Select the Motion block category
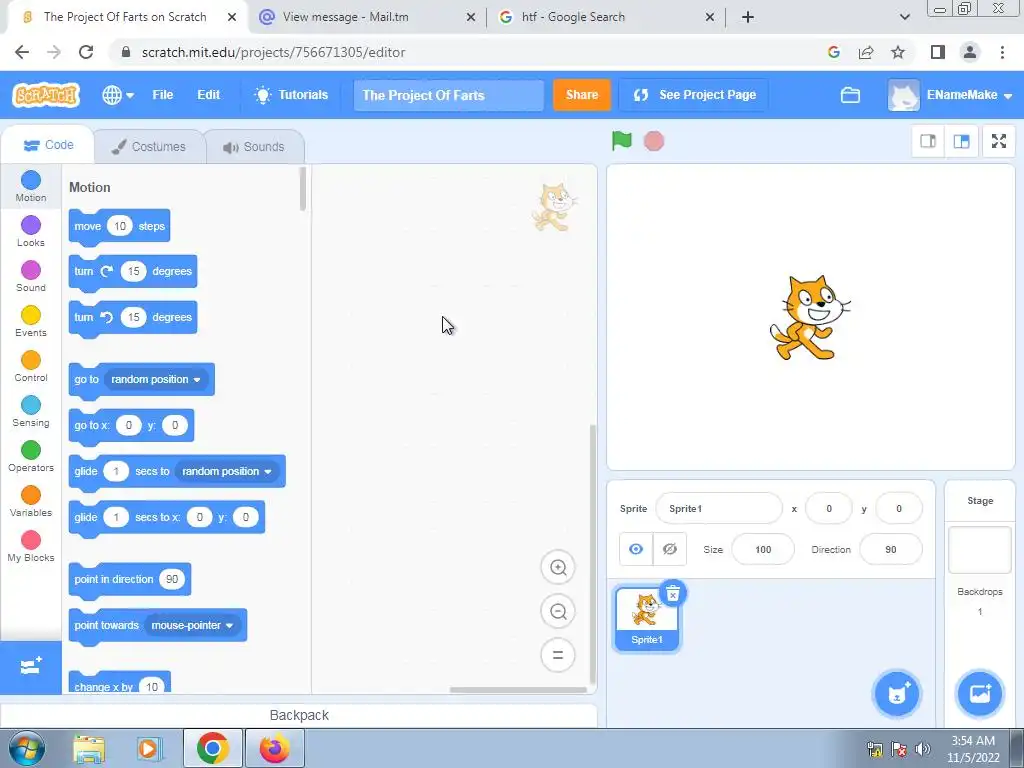Screen dimensions: 1024x768 [x=31, y=186]
